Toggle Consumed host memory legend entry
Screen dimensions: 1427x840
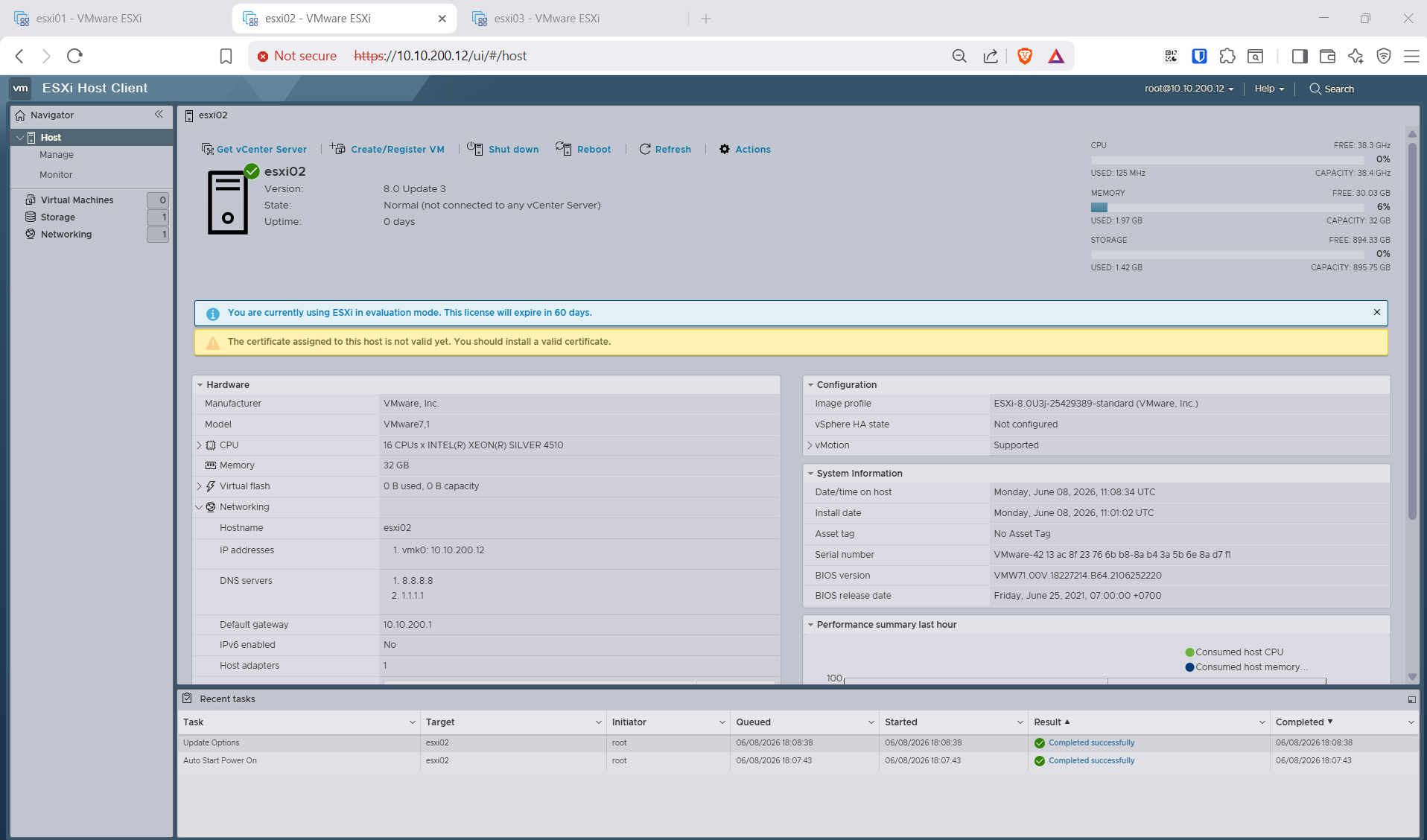(1246, 667)
